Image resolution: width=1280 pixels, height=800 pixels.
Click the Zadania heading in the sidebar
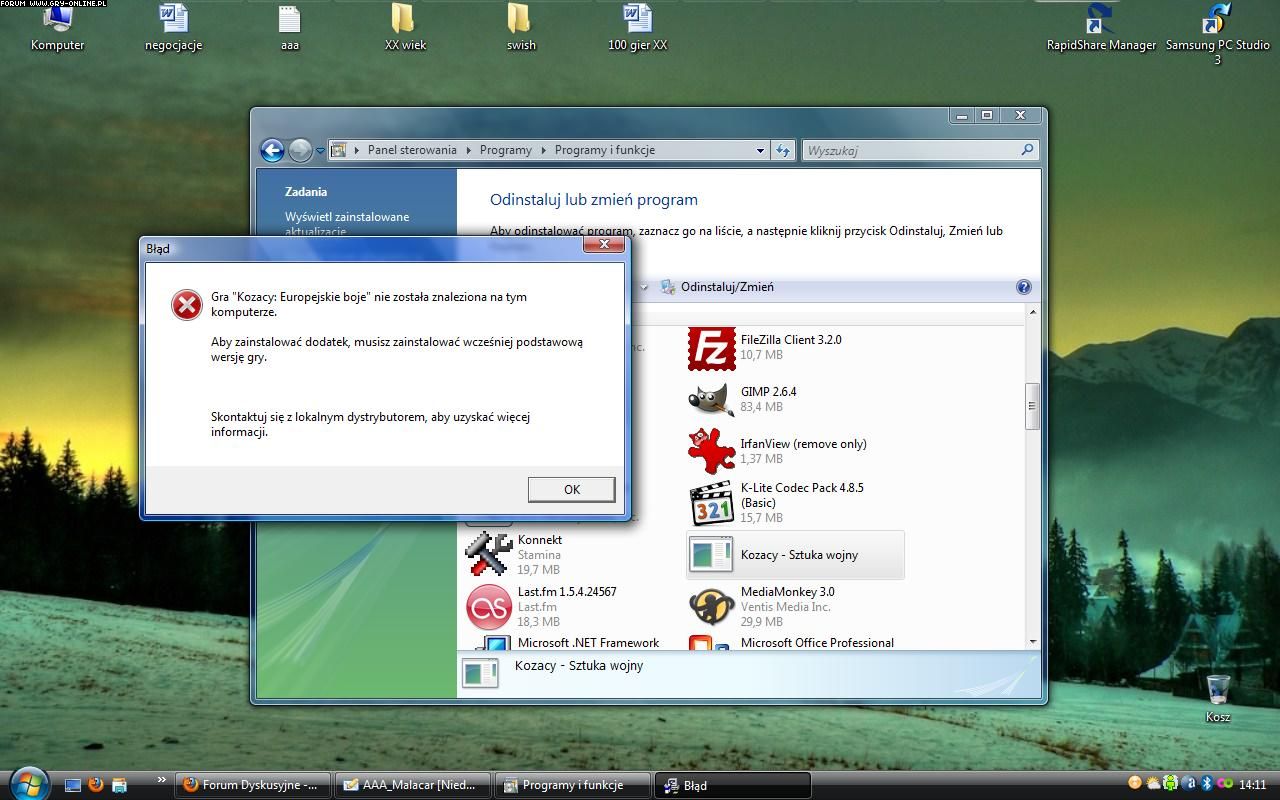(x=306, y=192)
